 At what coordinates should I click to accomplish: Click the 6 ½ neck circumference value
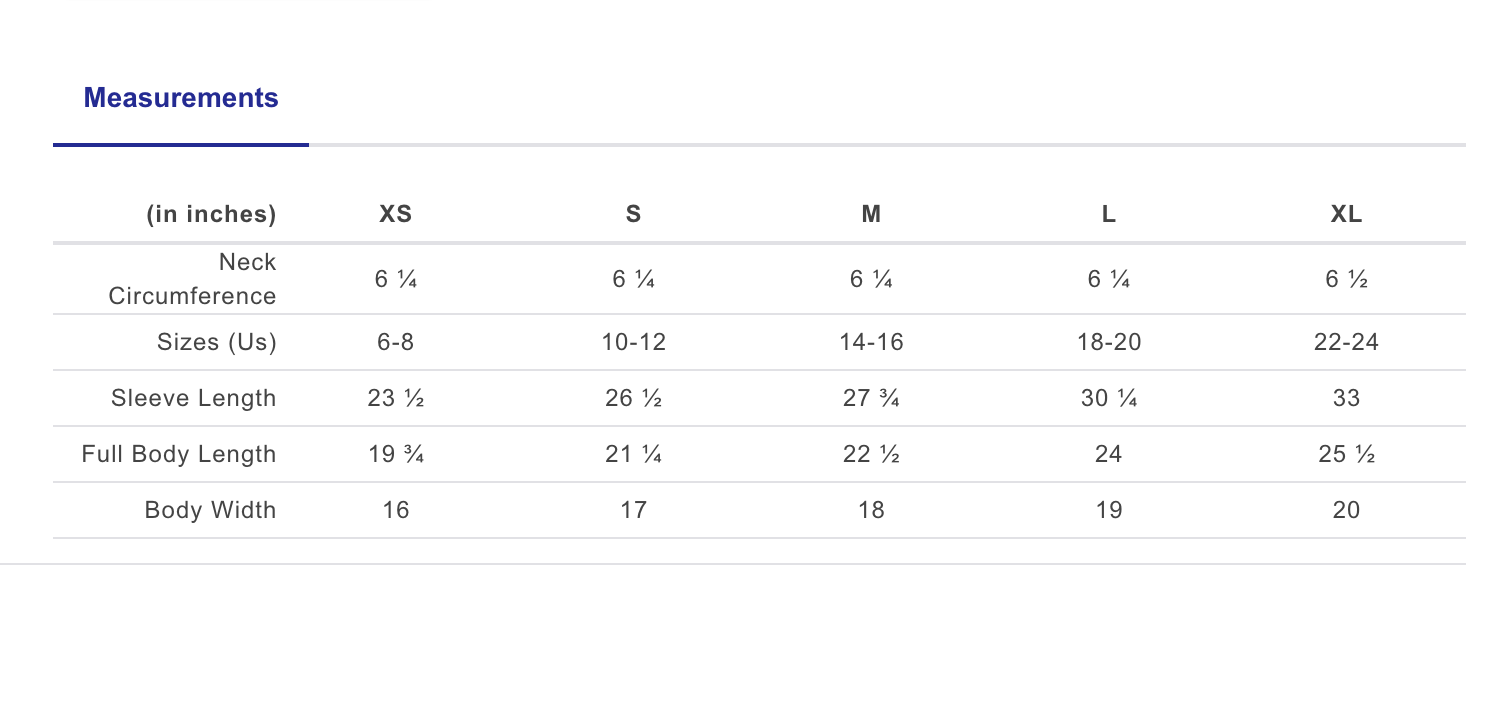(1346, 281)
